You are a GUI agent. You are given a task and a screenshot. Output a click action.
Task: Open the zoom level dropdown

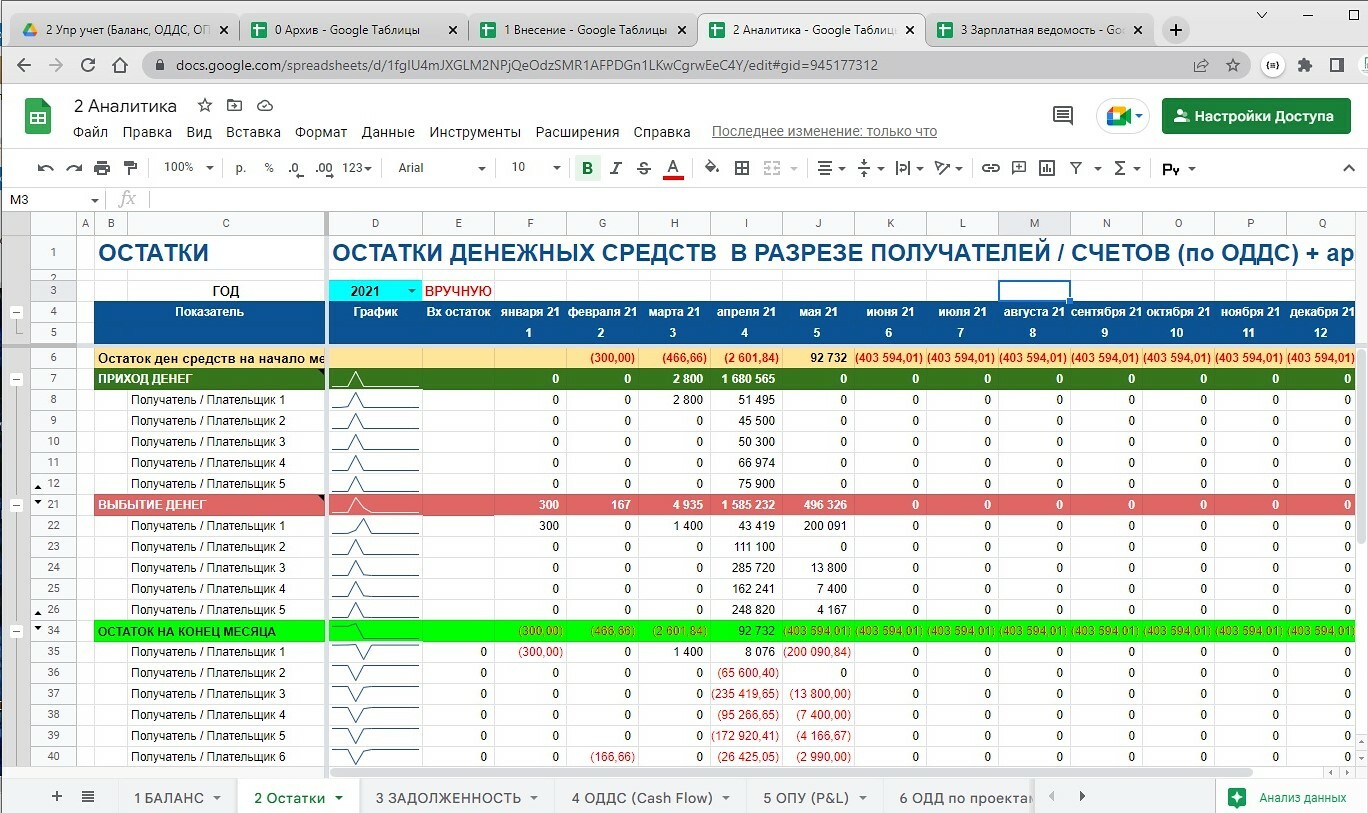pyautogui.click(x=188, y=168)
